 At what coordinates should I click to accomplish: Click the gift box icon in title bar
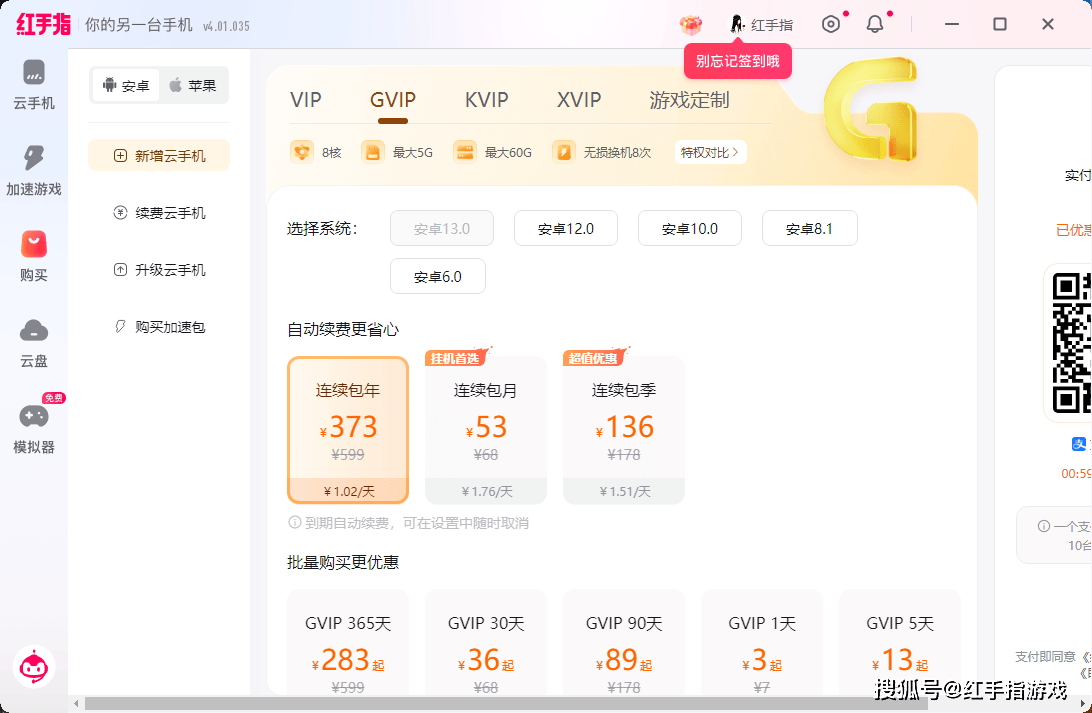tap(691, 25)
